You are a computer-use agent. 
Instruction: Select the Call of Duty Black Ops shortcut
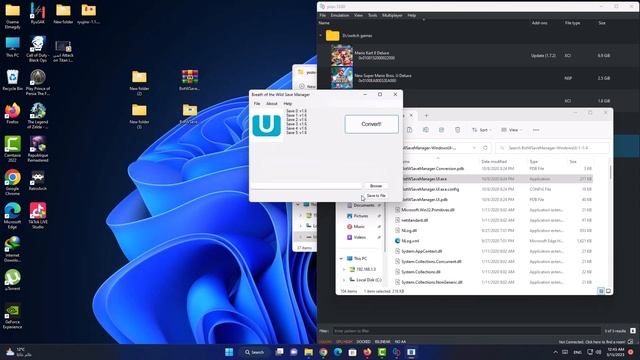click(38, 49)
